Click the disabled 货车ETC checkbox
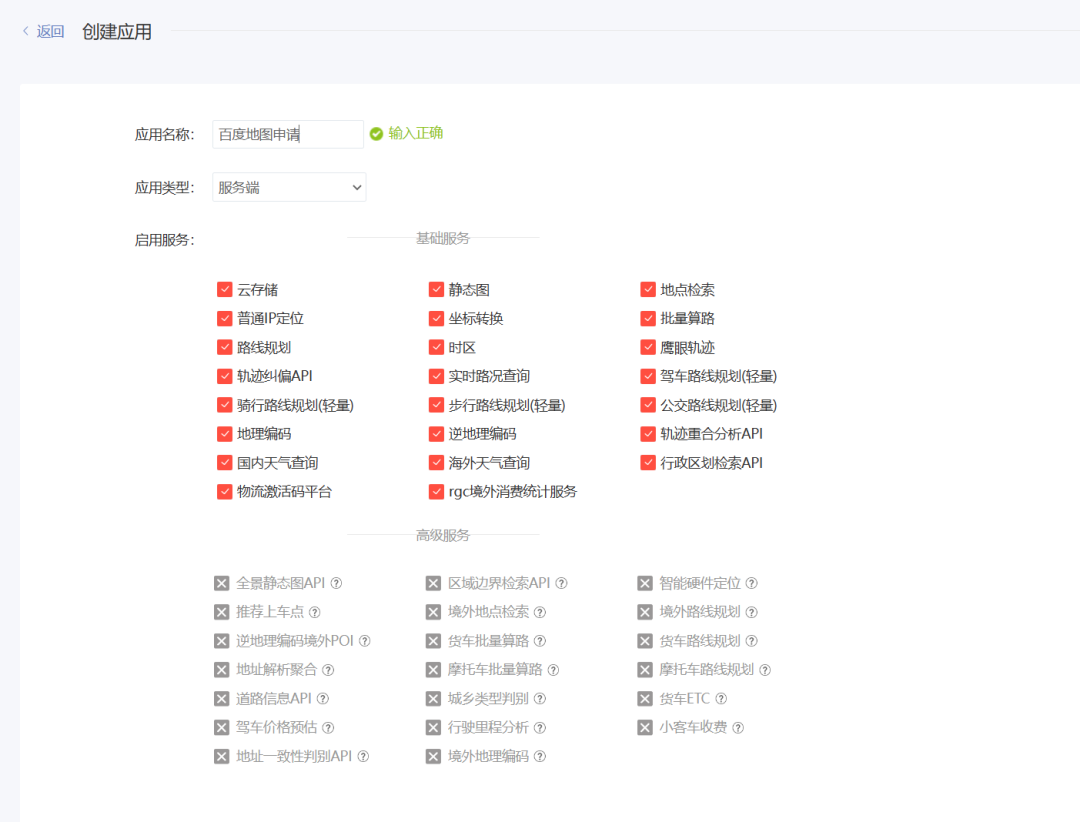Viewport: 1080px width, 822px height. tap(645, 699)
